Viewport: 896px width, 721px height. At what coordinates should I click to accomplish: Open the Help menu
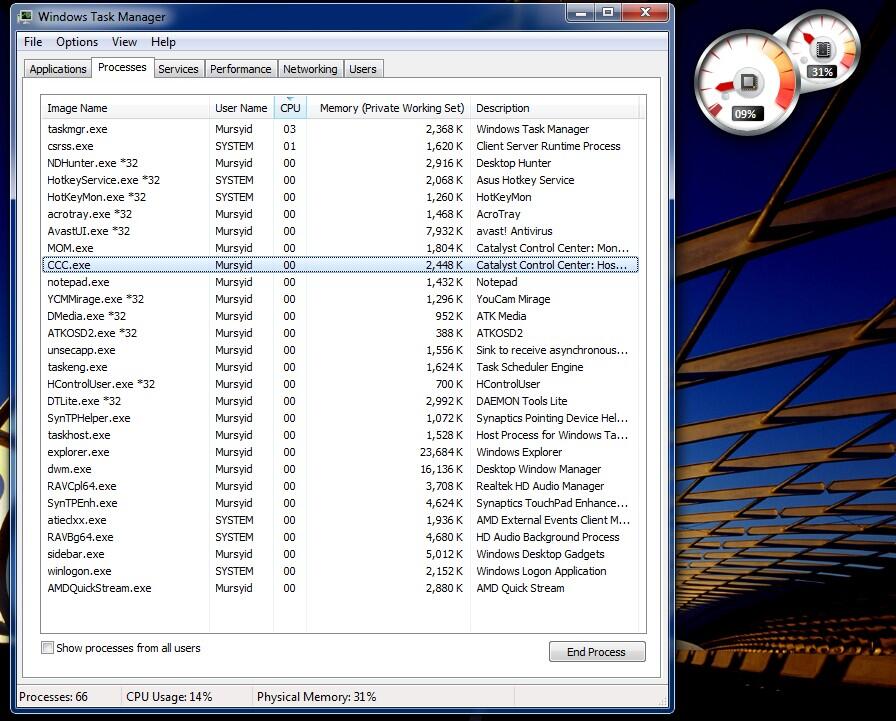tap(163, 42)
